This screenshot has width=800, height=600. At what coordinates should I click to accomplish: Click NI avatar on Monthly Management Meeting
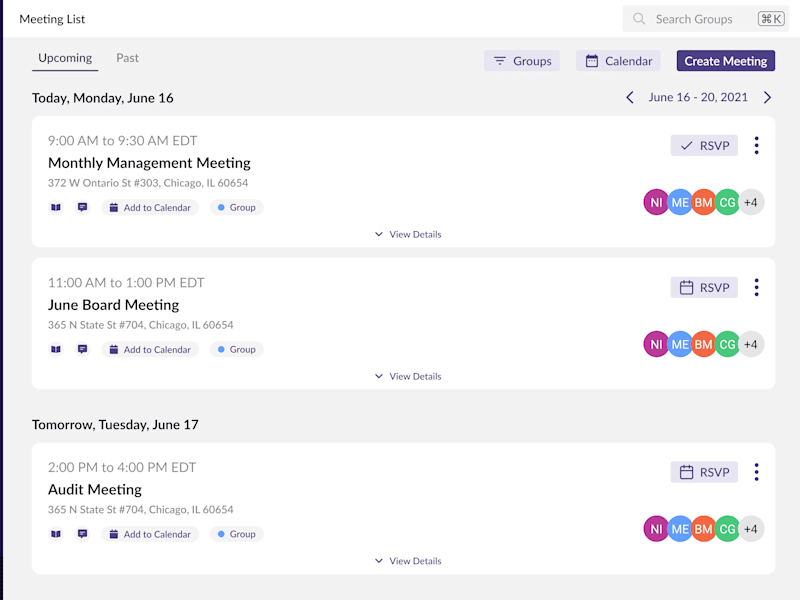[656, 203]
